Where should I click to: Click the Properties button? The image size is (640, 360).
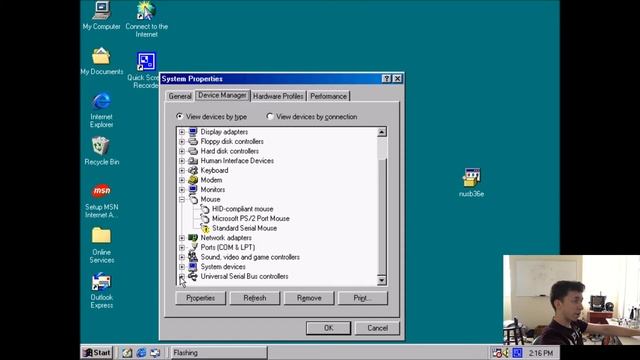(x=200, y=298)
